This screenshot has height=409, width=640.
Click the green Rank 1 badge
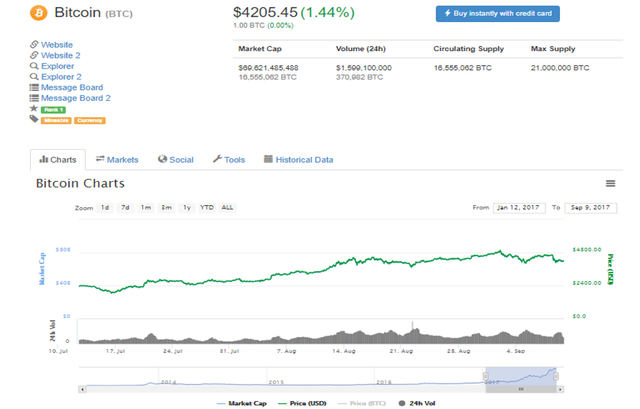click(53, 109)
